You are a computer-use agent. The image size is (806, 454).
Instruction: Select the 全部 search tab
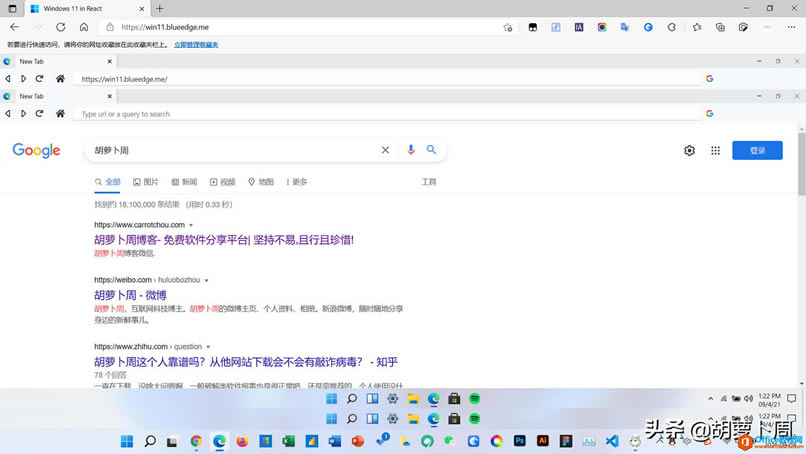click(x=107, y=182)
